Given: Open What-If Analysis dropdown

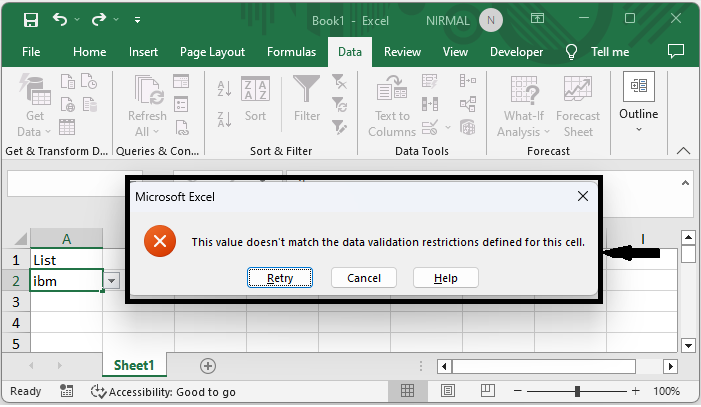Looking at the screenshot, I should point(524,106).
